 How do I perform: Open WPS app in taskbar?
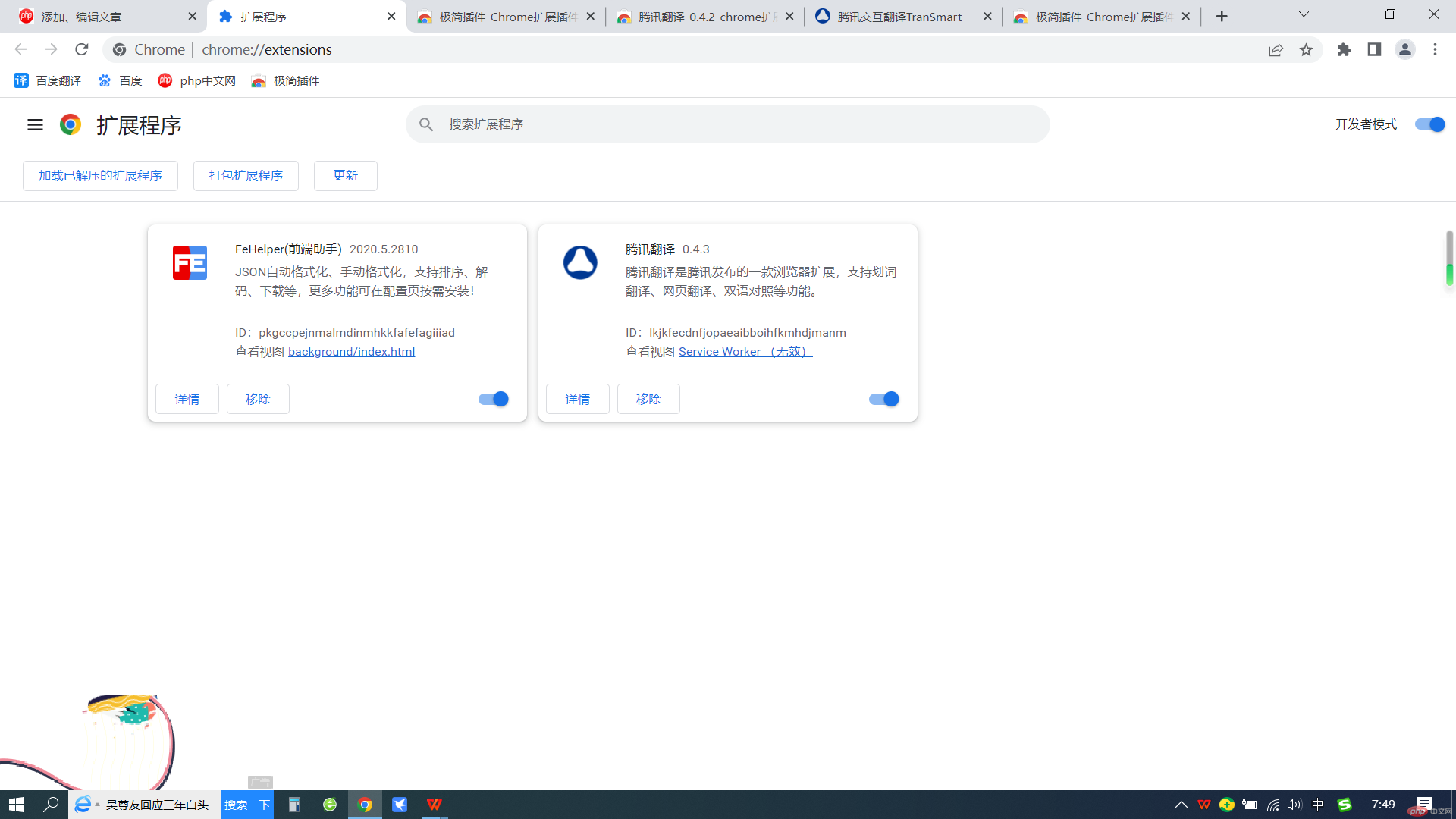click(435, 805)
